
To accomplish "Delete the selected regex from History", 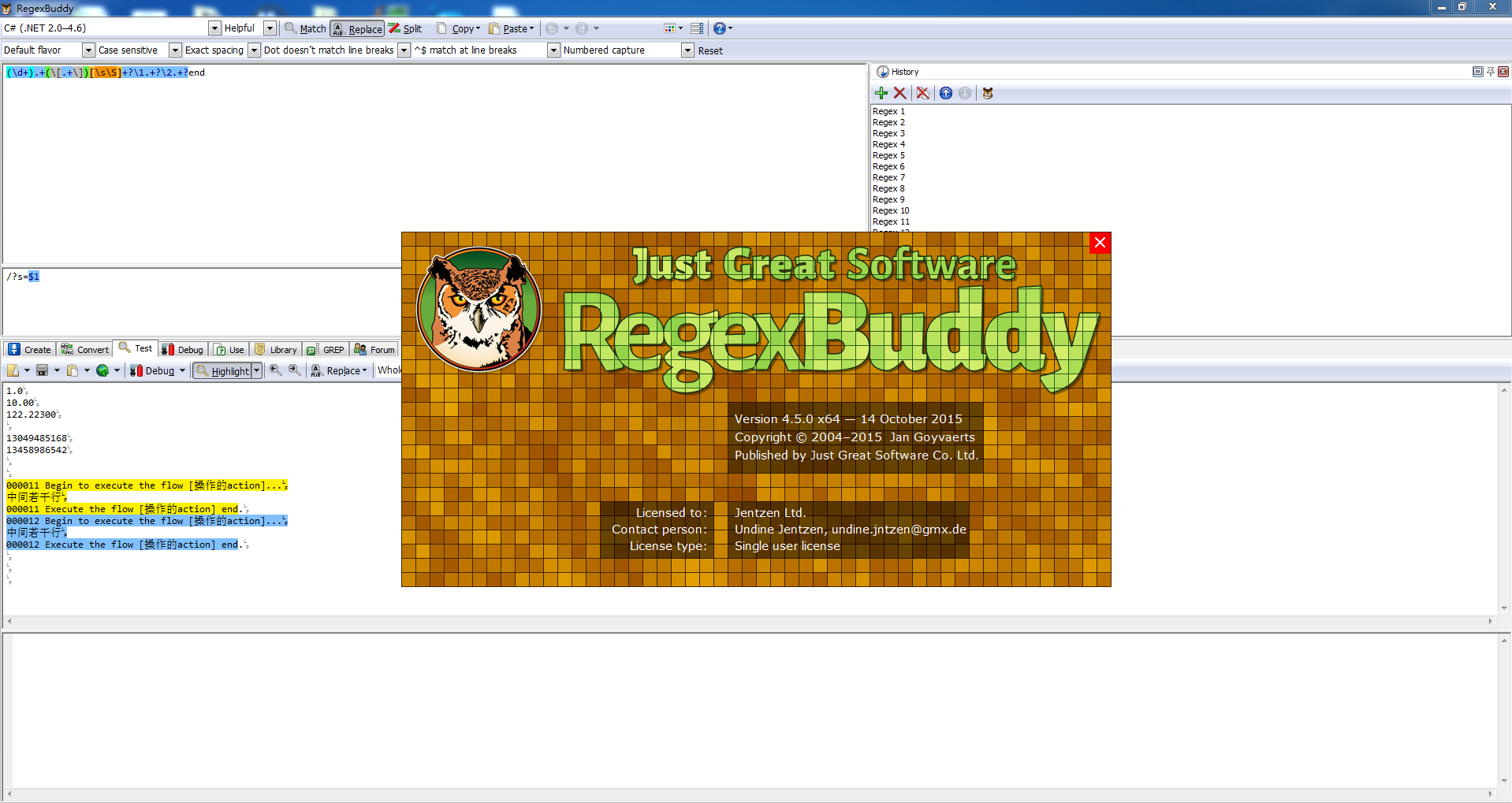I will click(x=900, y=93).
